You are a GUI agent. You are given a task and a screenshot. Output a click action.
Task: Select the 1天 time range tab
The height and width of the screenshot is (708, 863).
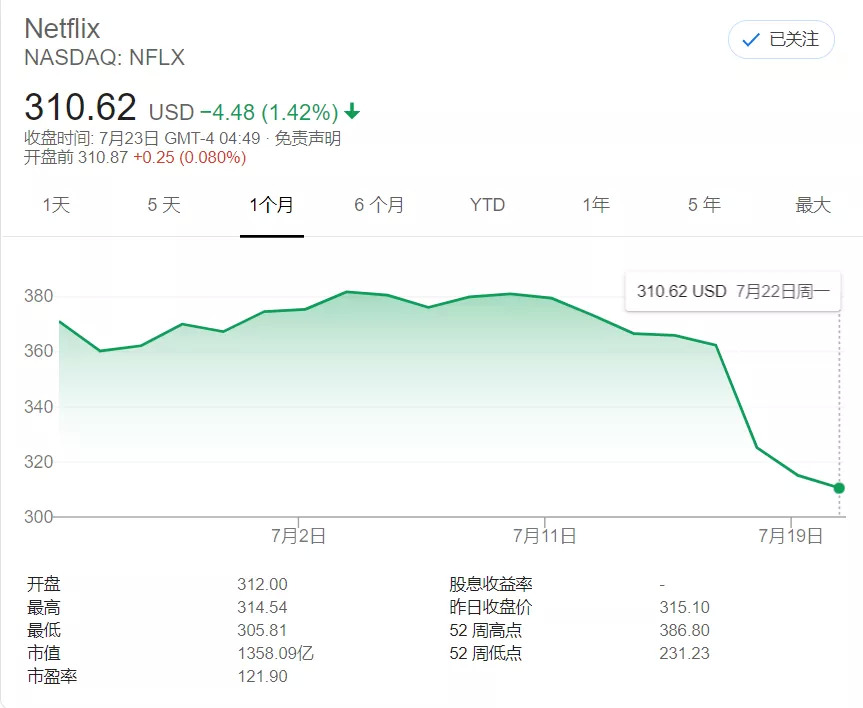[56, 205]
